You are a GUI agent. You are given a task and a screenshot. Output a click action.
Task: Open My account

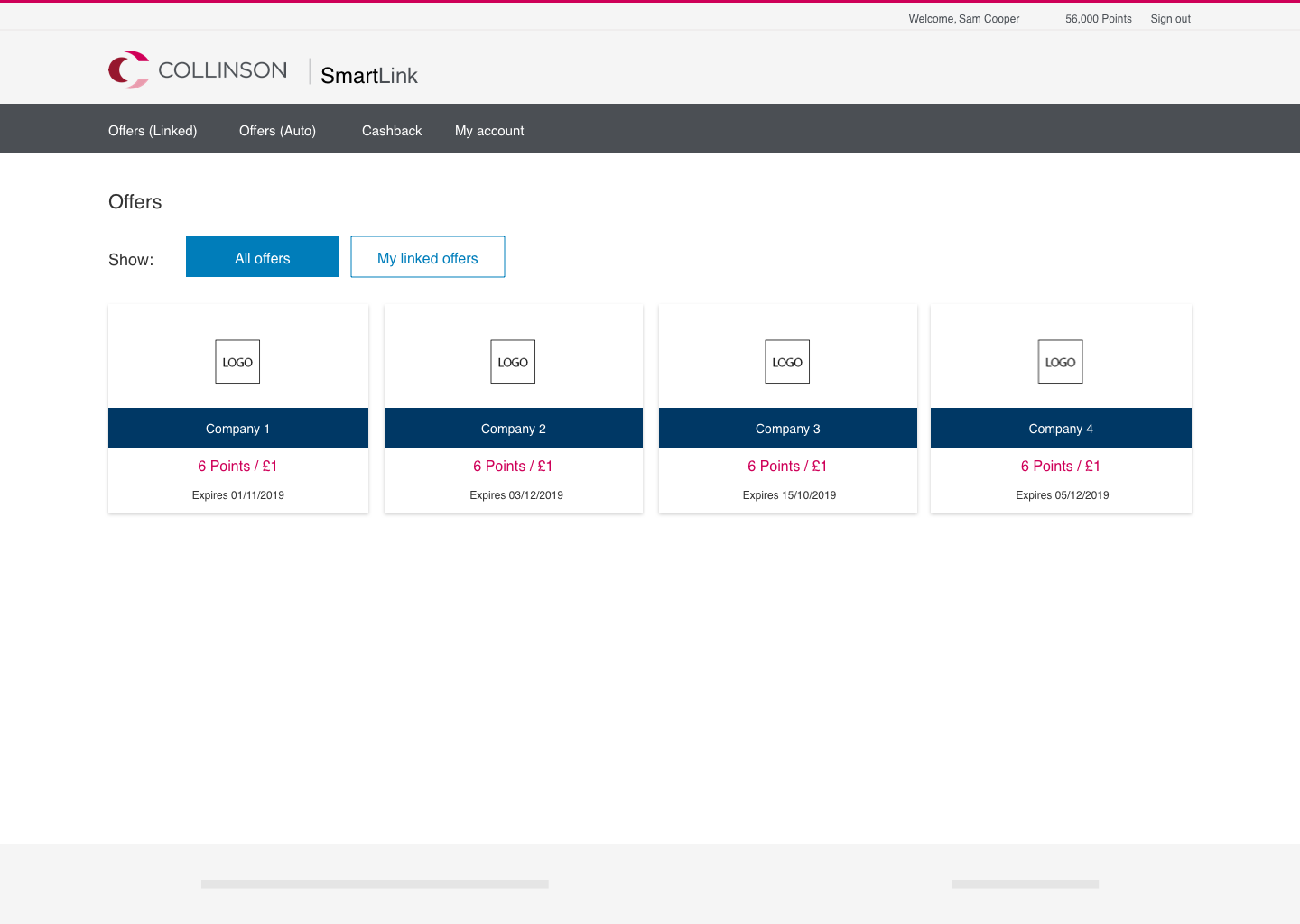point(489,131)
